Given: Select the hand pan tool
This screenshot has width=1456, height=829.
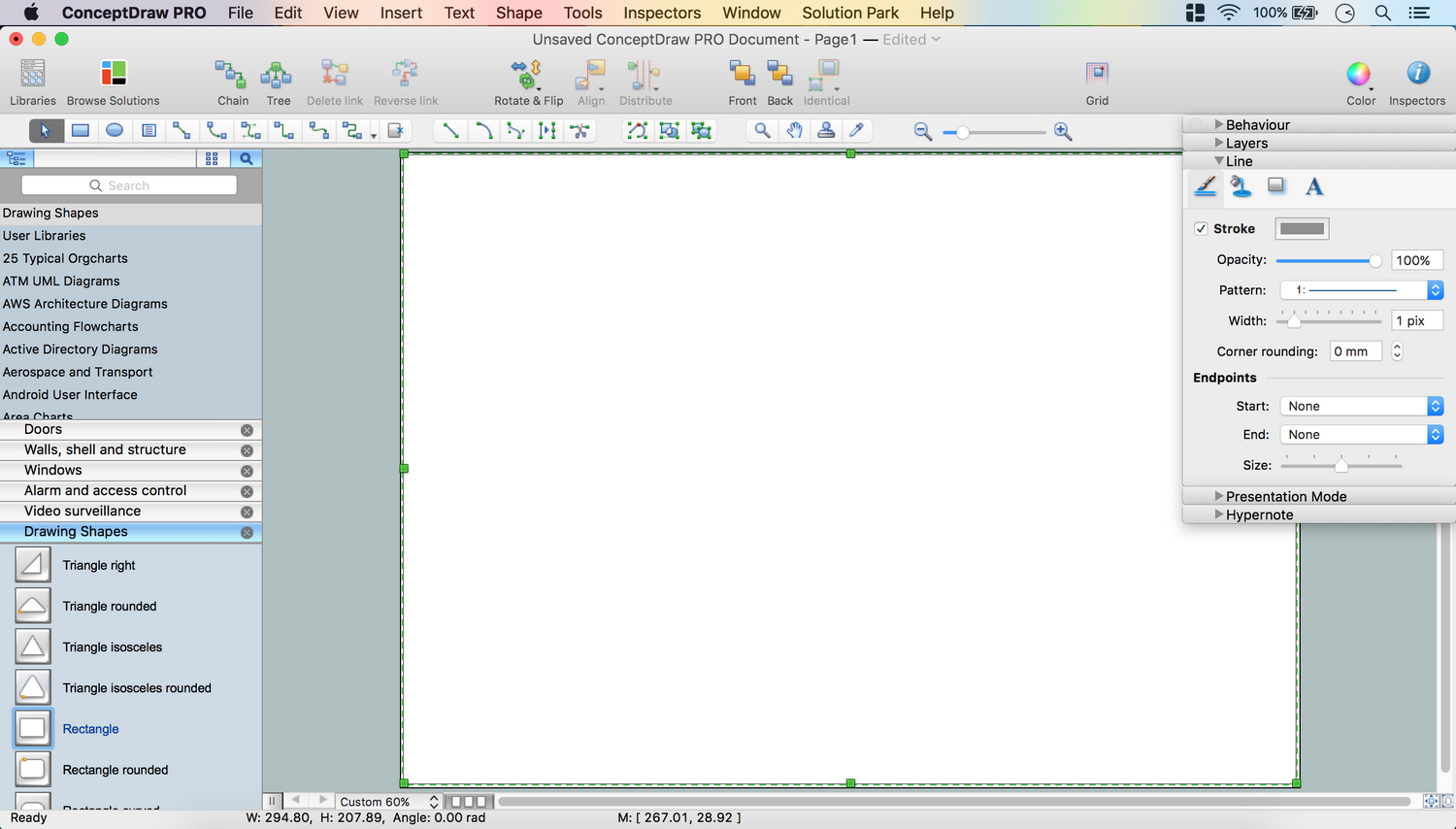Looking at the screenshot, I should pyautogui.click(x=795, y=131).
